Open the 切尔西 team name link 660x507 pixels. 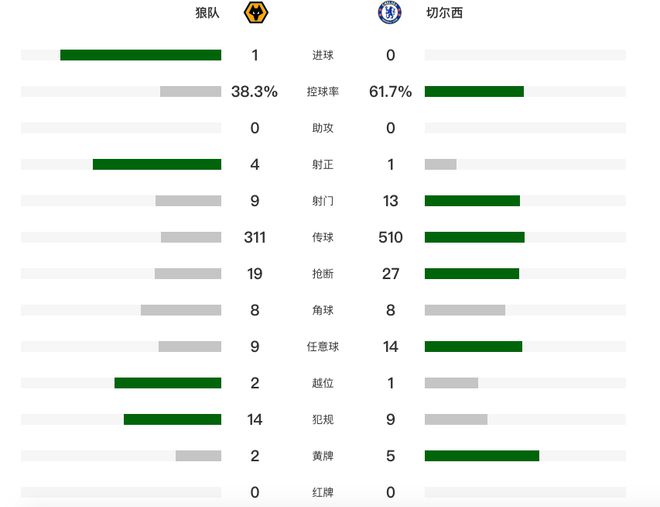(x=444, y=14)
